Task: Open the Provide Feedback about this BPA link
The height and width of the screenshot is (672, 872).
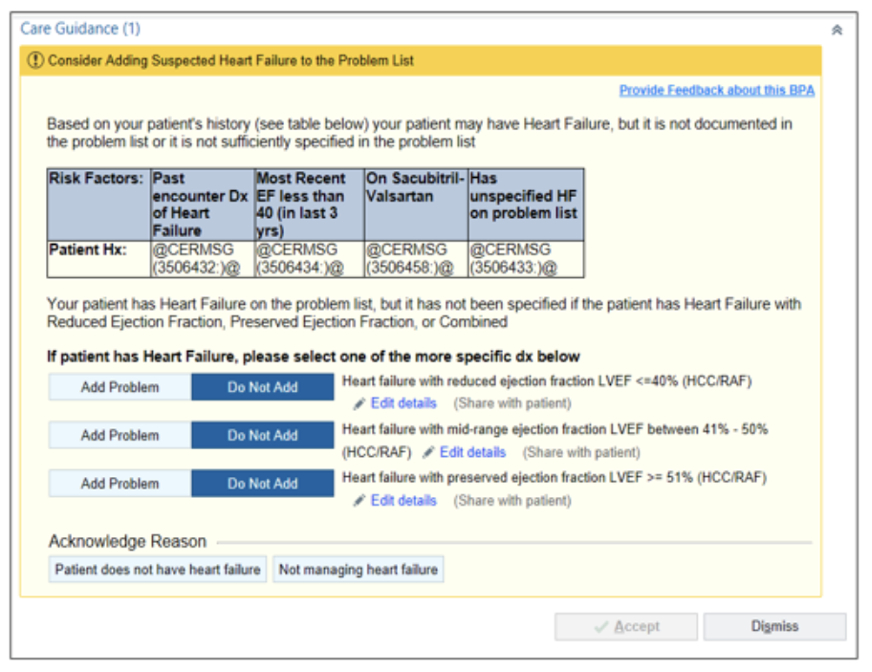Action: (716, 90)
